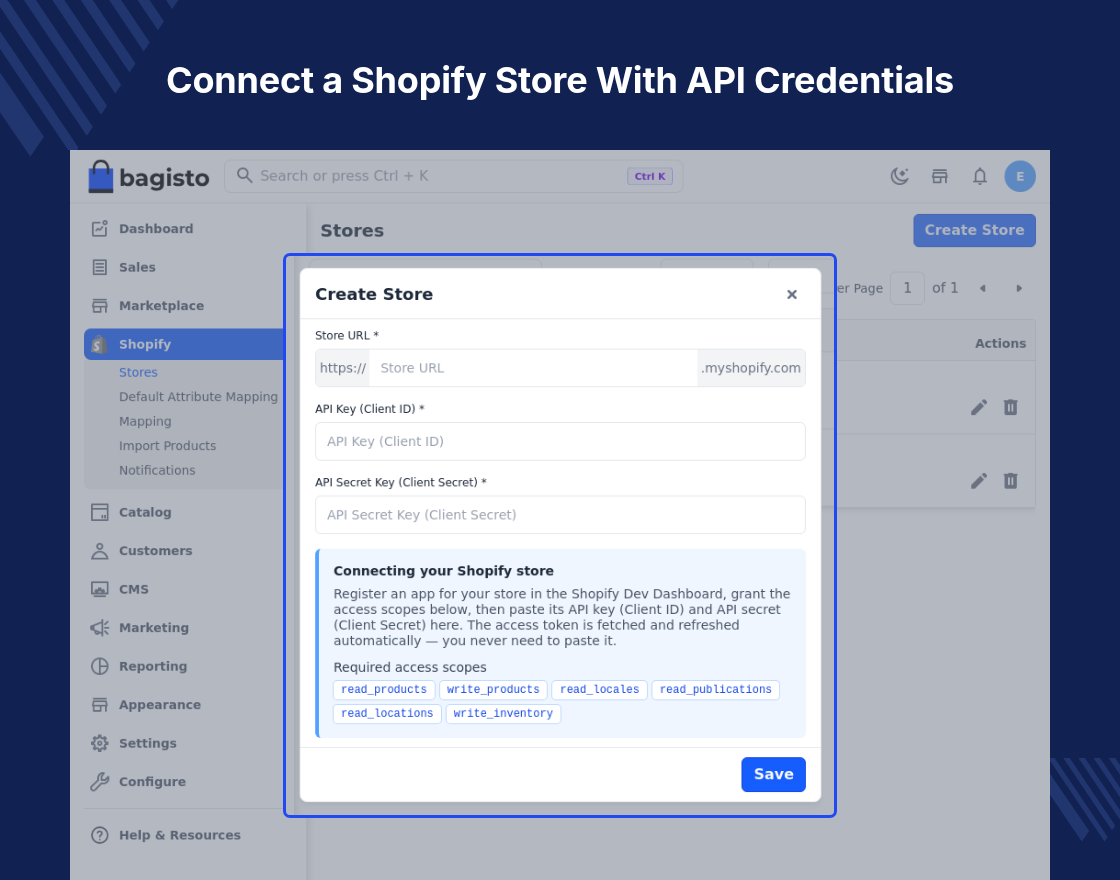Click the Dashboard chart icon
Viewport: 1120px width, 880px height.
coord(99,229)
